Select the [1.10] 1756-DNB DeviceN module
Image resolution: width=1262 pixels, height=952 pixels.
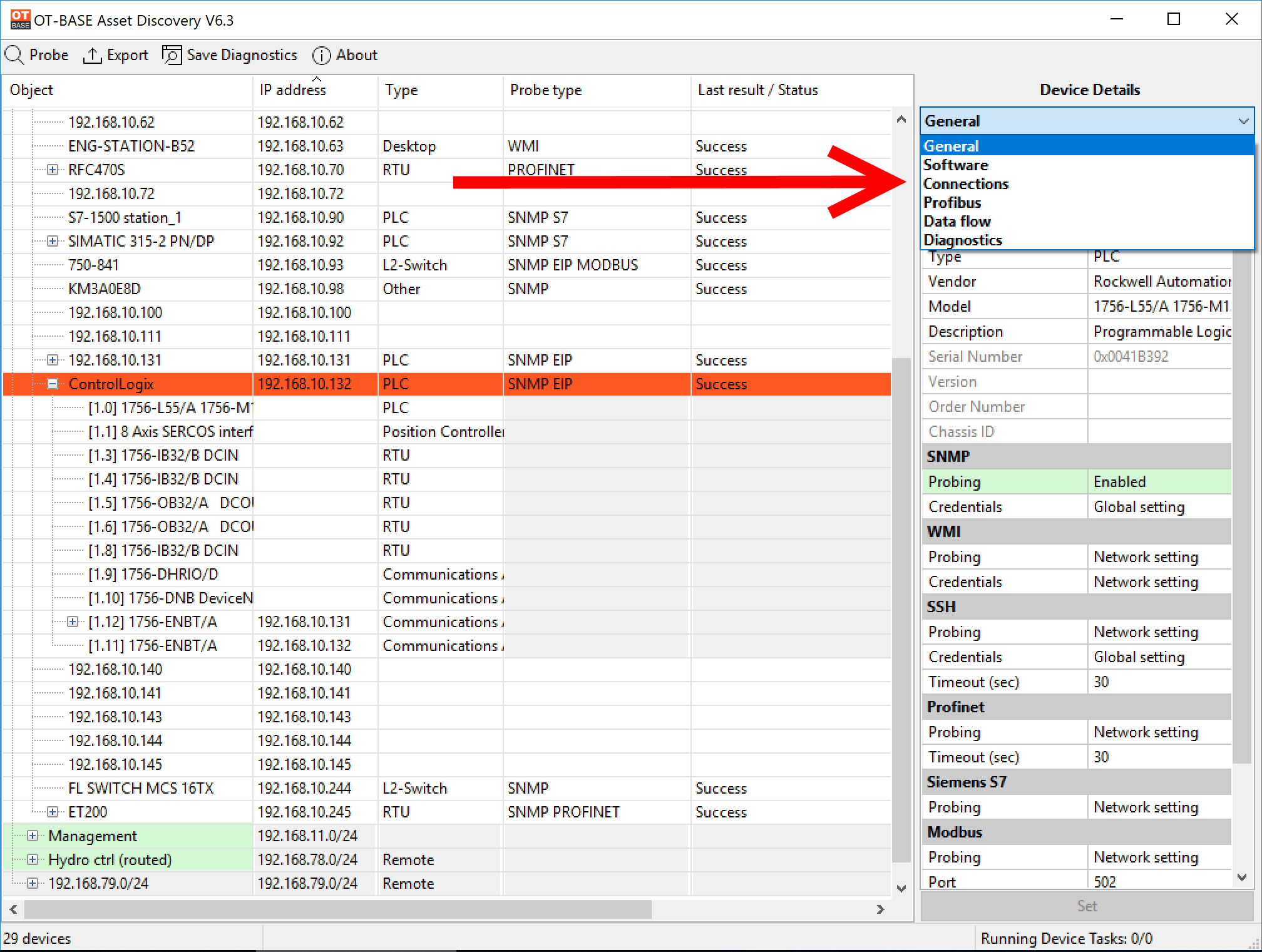pyautogui.click(x=447, y=598)
